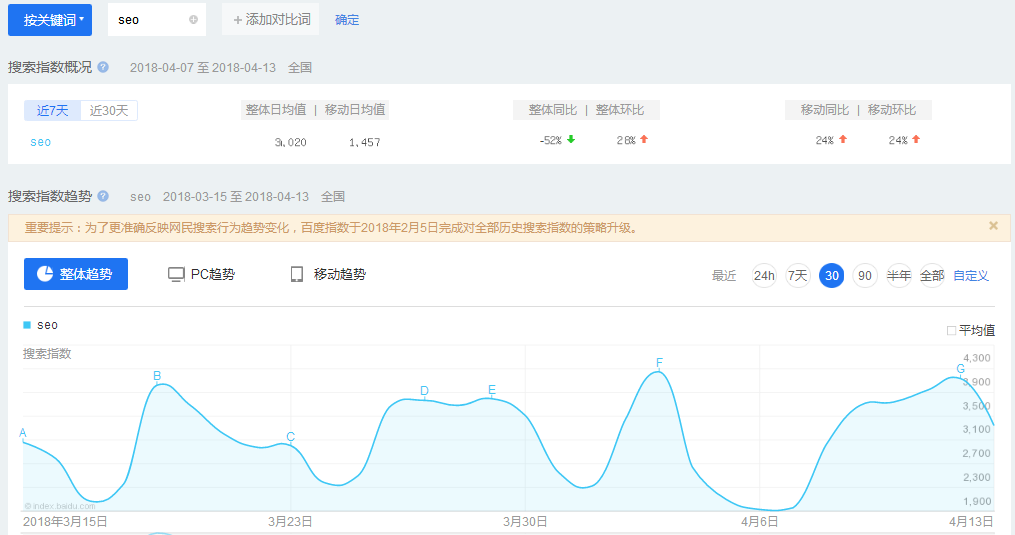Switch to the 整体趋势 tab
Screen dimensions: 1015x535
(76, 274)
